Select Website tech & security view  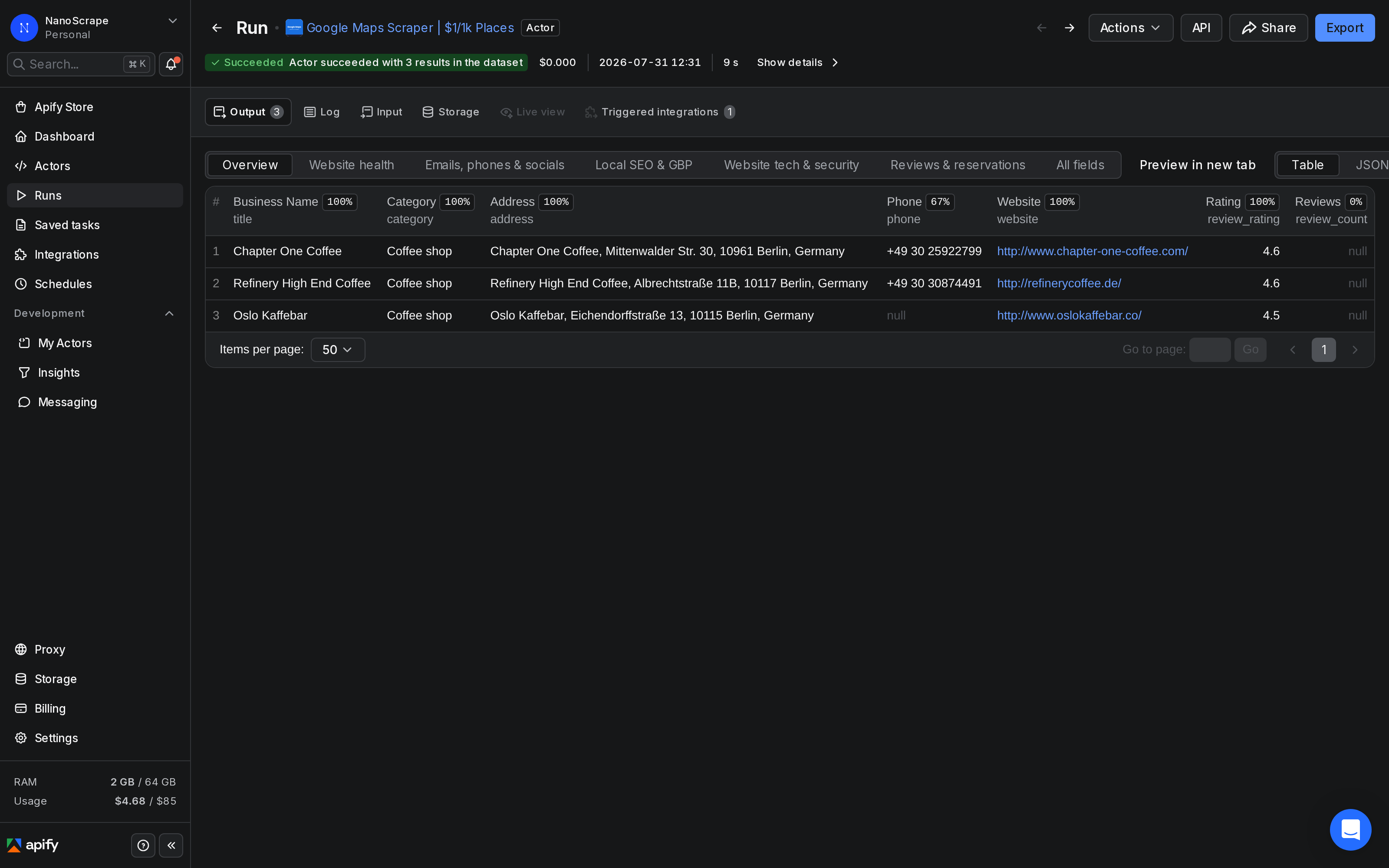point(791,165)
